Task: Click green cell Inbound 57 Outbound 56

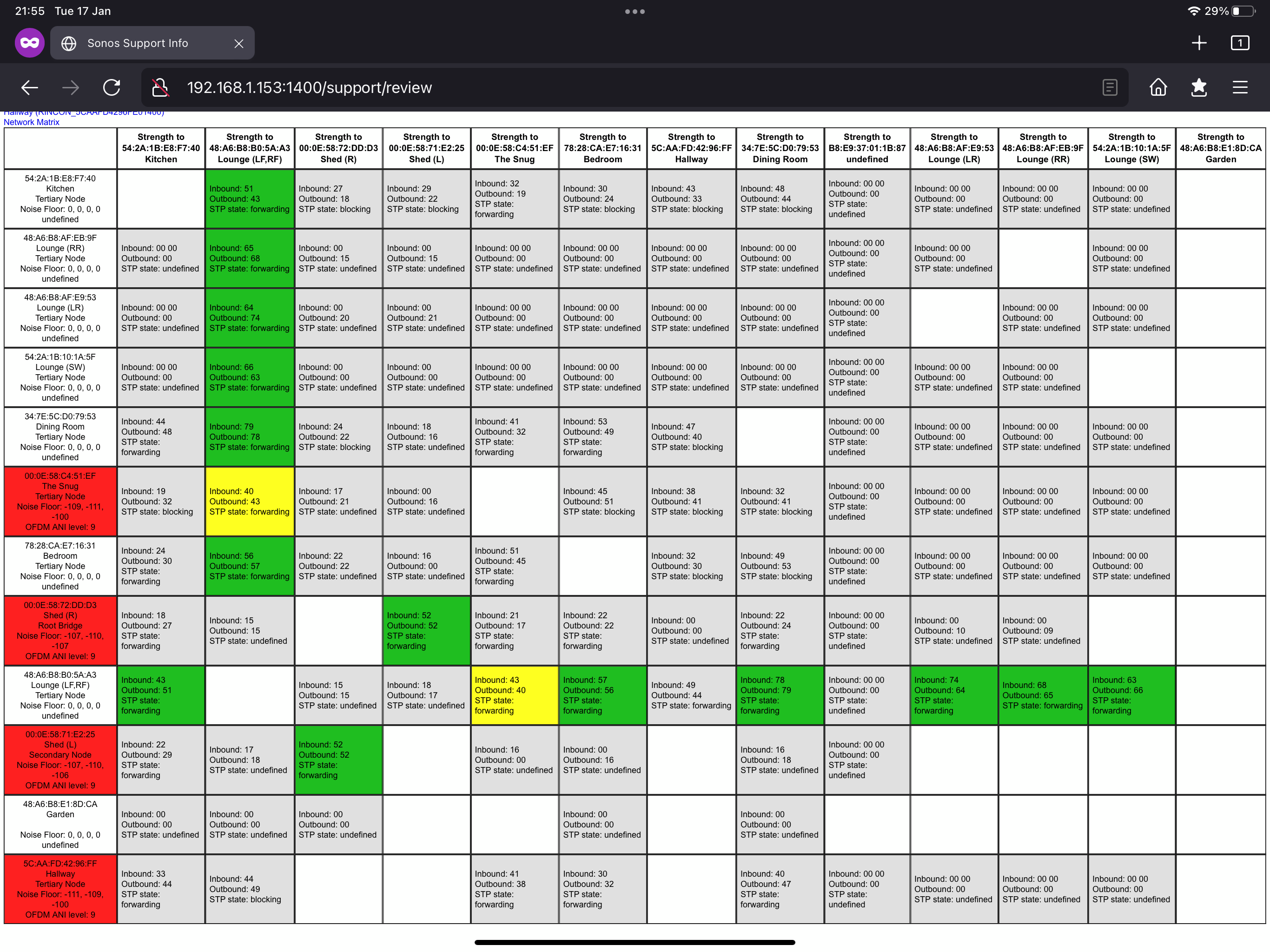Action: coord(602,695)
